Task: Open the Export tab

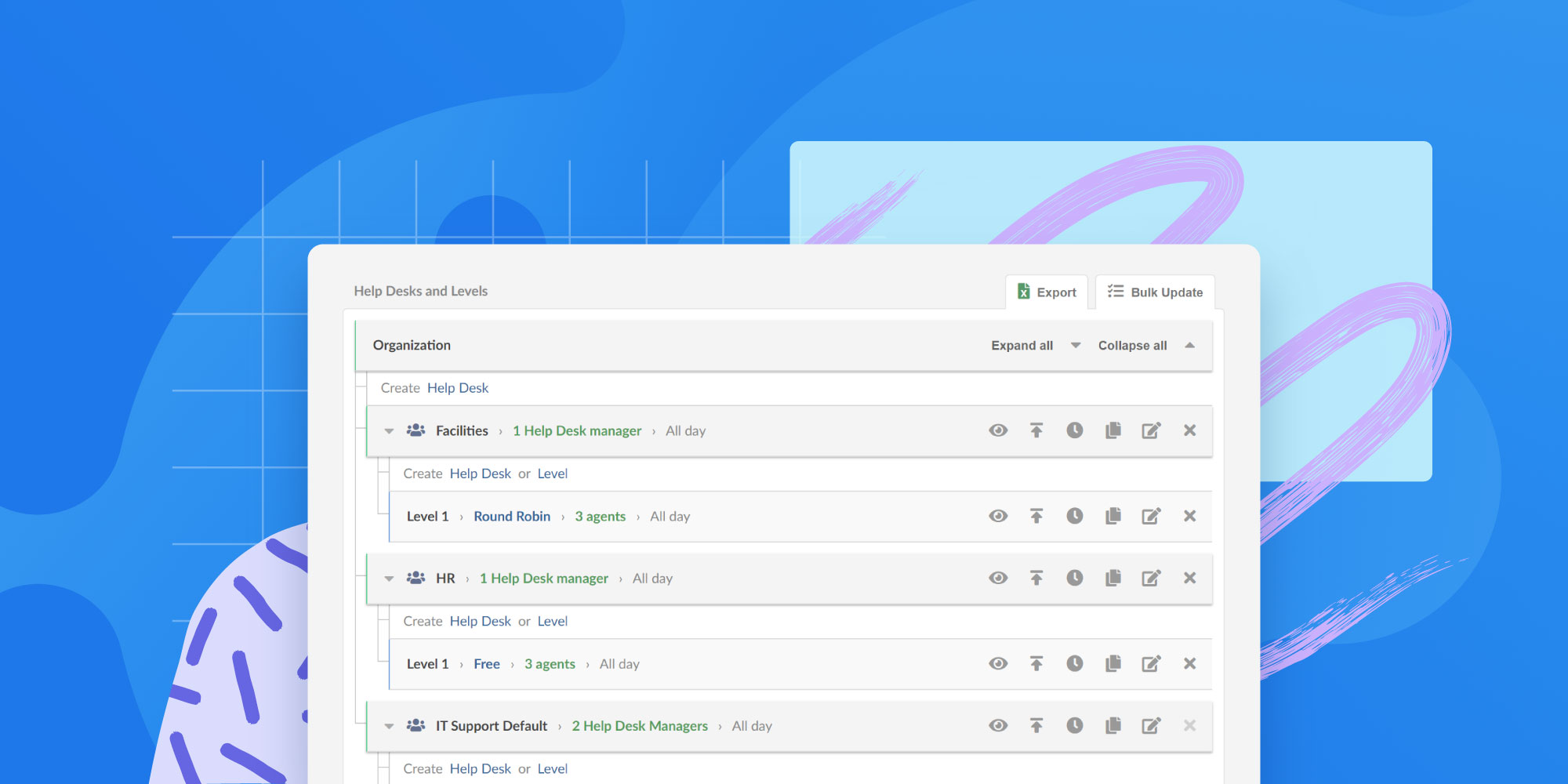Action: (x=1047, y=292)
